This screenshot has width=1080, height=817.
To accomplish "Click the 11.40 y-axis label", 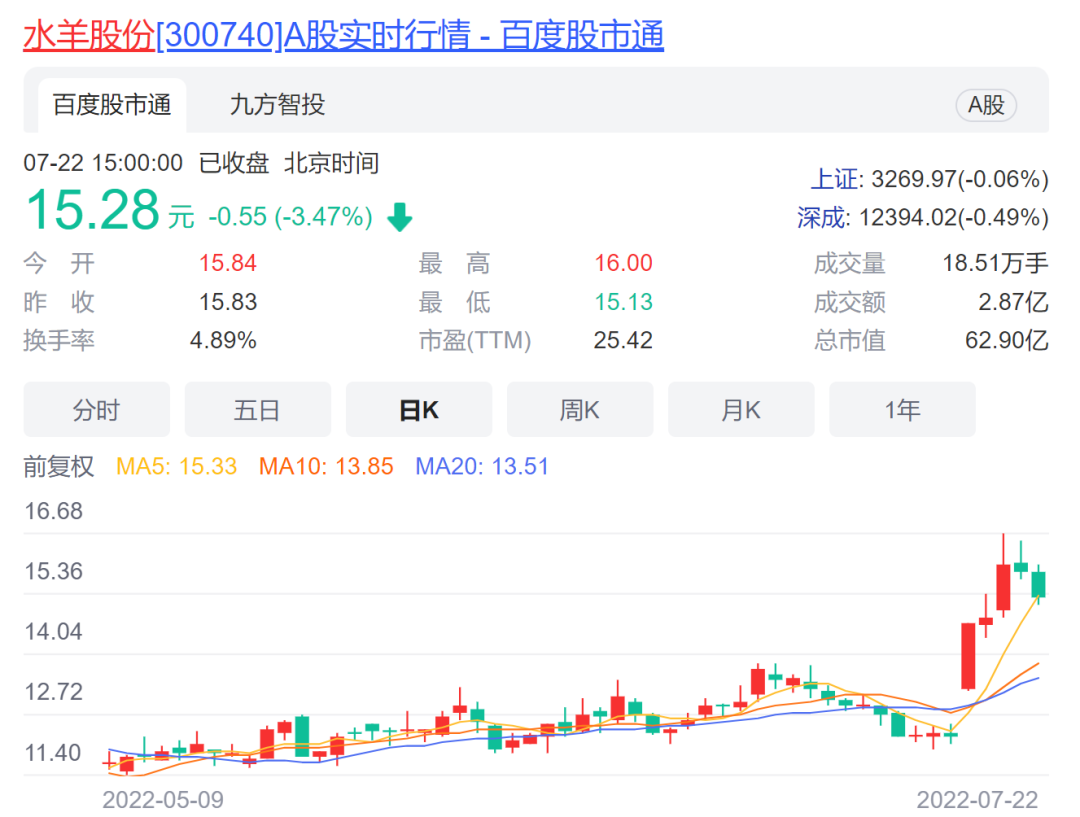I will pyautogui.click(x=54, y=752).
